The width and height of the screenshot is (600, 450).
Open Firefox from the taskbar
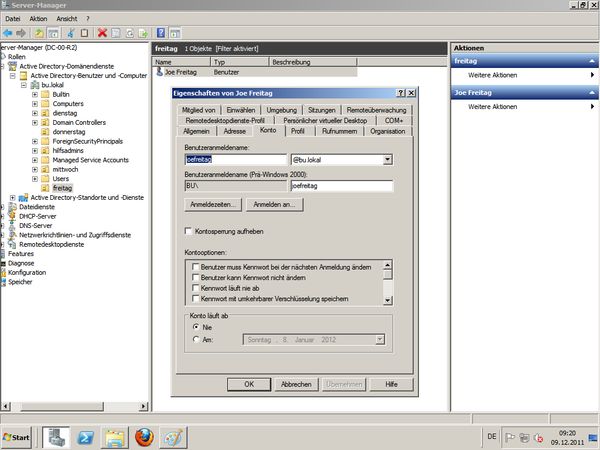(x=144, y=436)
